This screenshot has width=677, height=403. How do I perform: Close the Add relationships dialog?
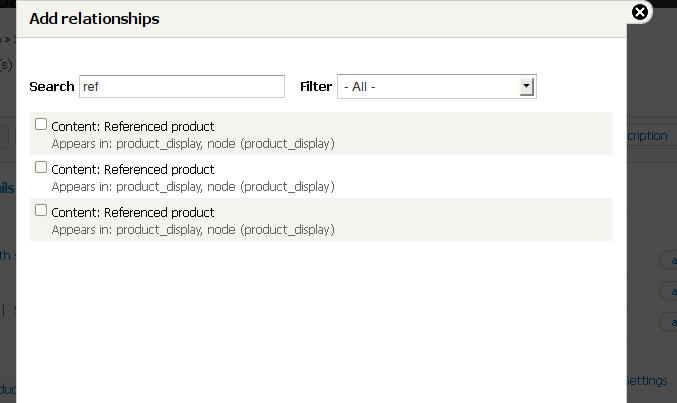point(641,12)
